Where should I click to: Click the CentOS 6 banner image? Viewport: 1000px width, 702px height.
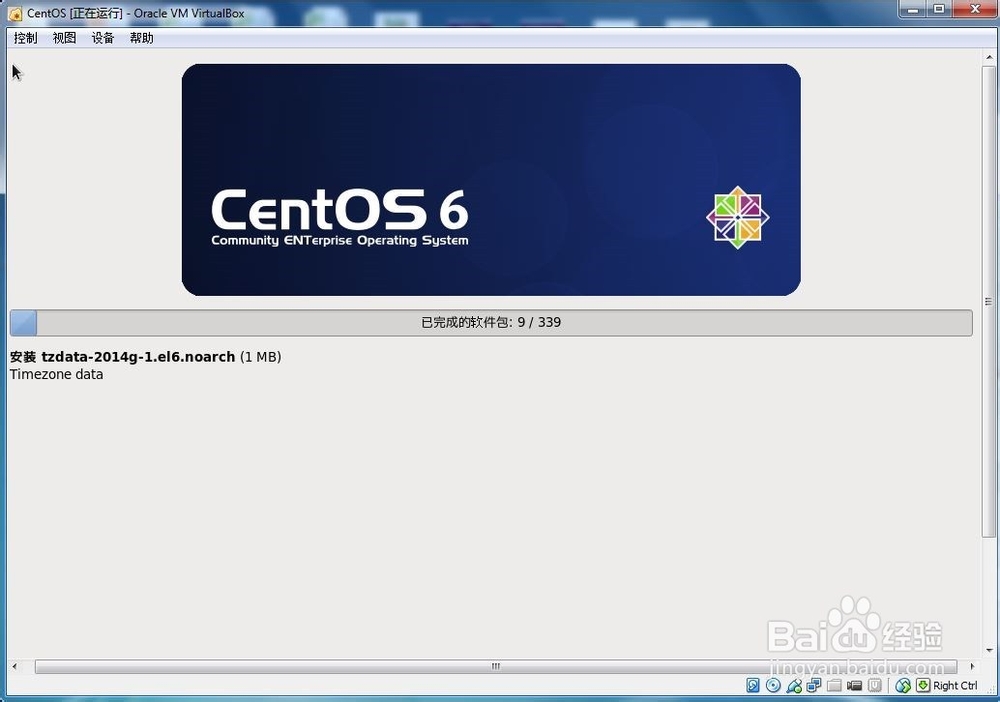tap(491, 180)
